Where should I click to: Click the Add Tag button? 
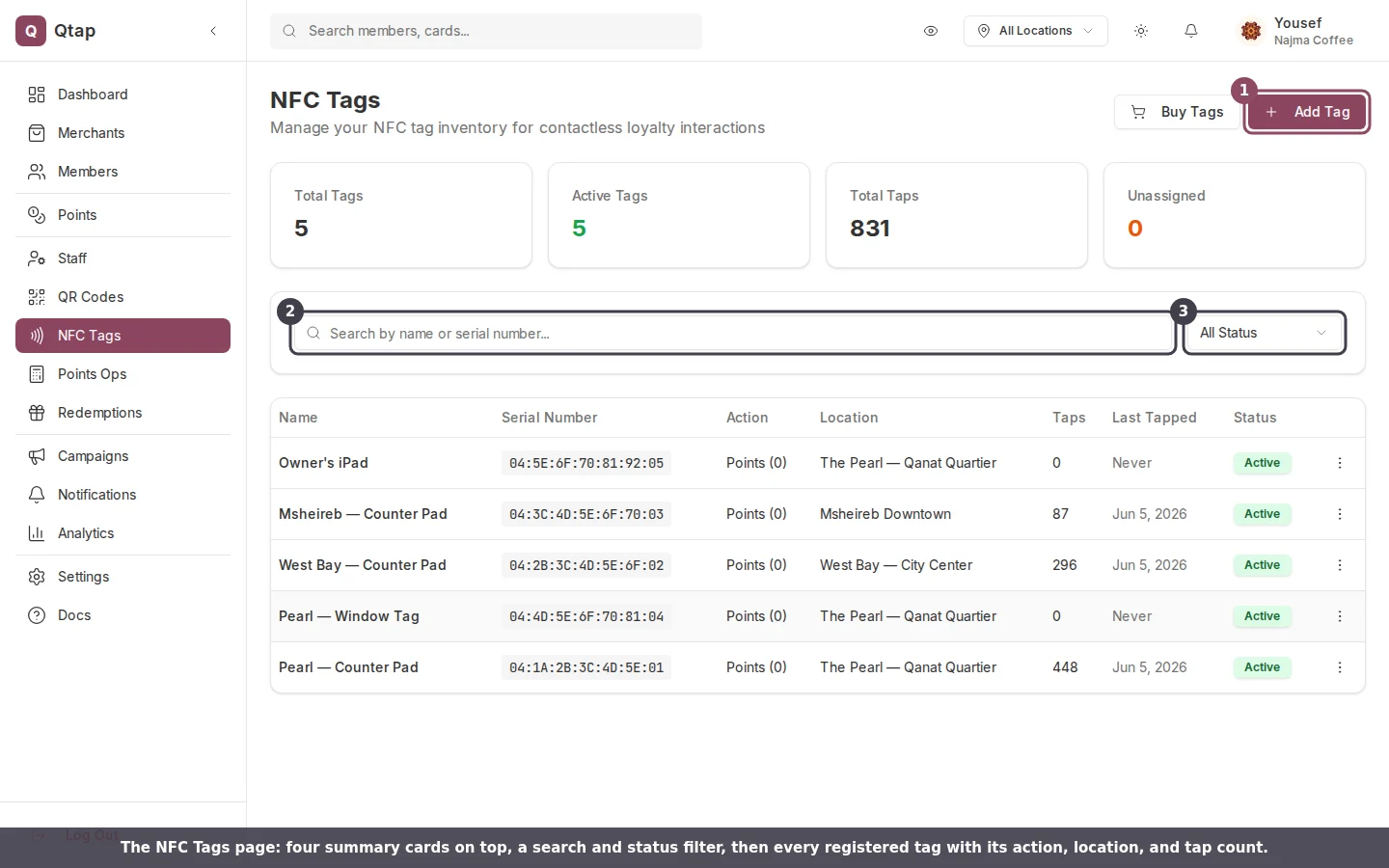1307,112
